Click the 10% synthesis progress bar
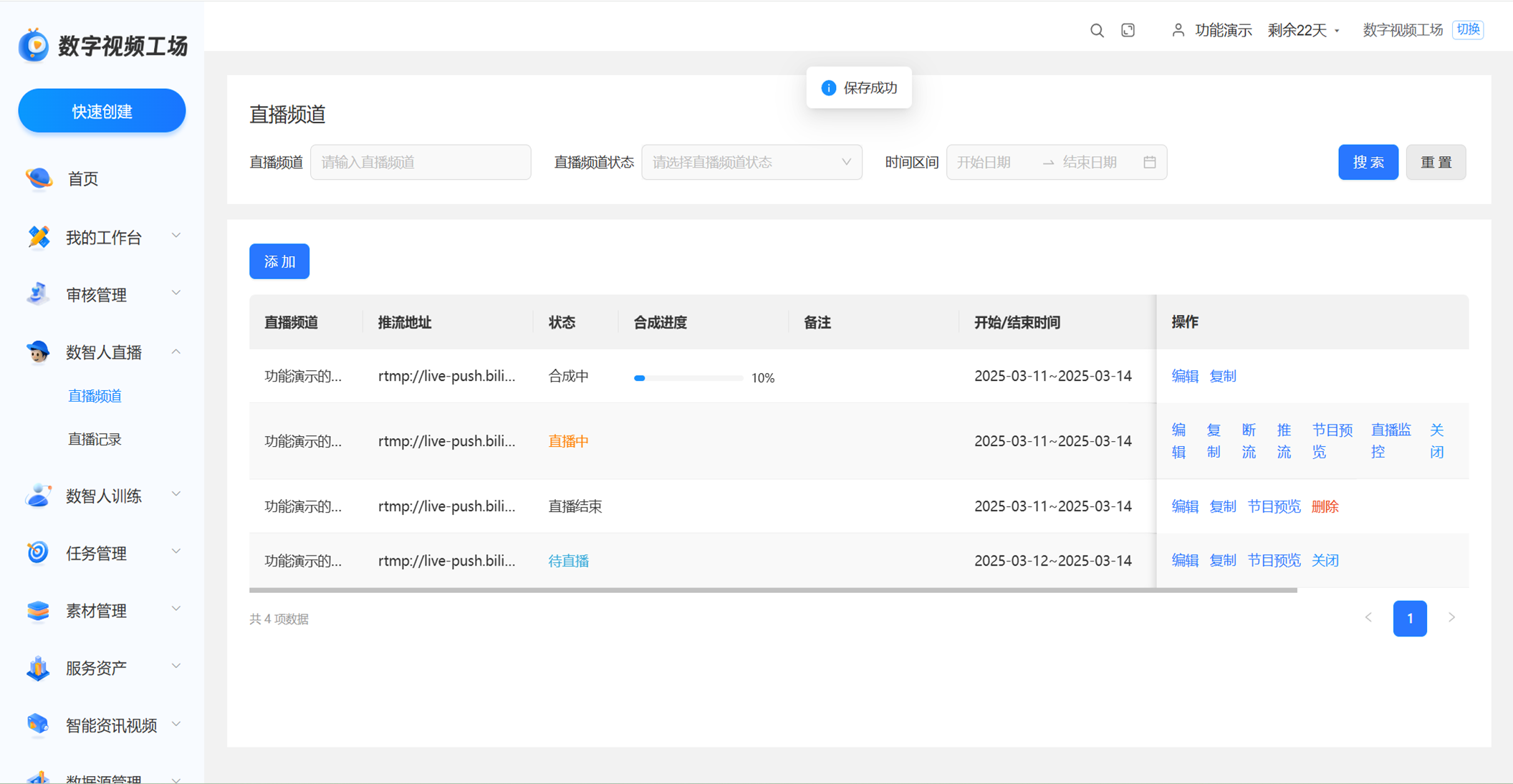 pos(688,377)
